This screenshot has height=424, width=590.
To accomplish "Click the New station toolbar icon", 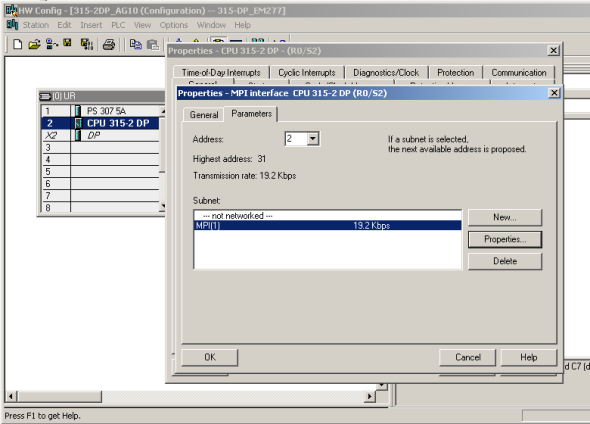I will click(x=17, y=44).
